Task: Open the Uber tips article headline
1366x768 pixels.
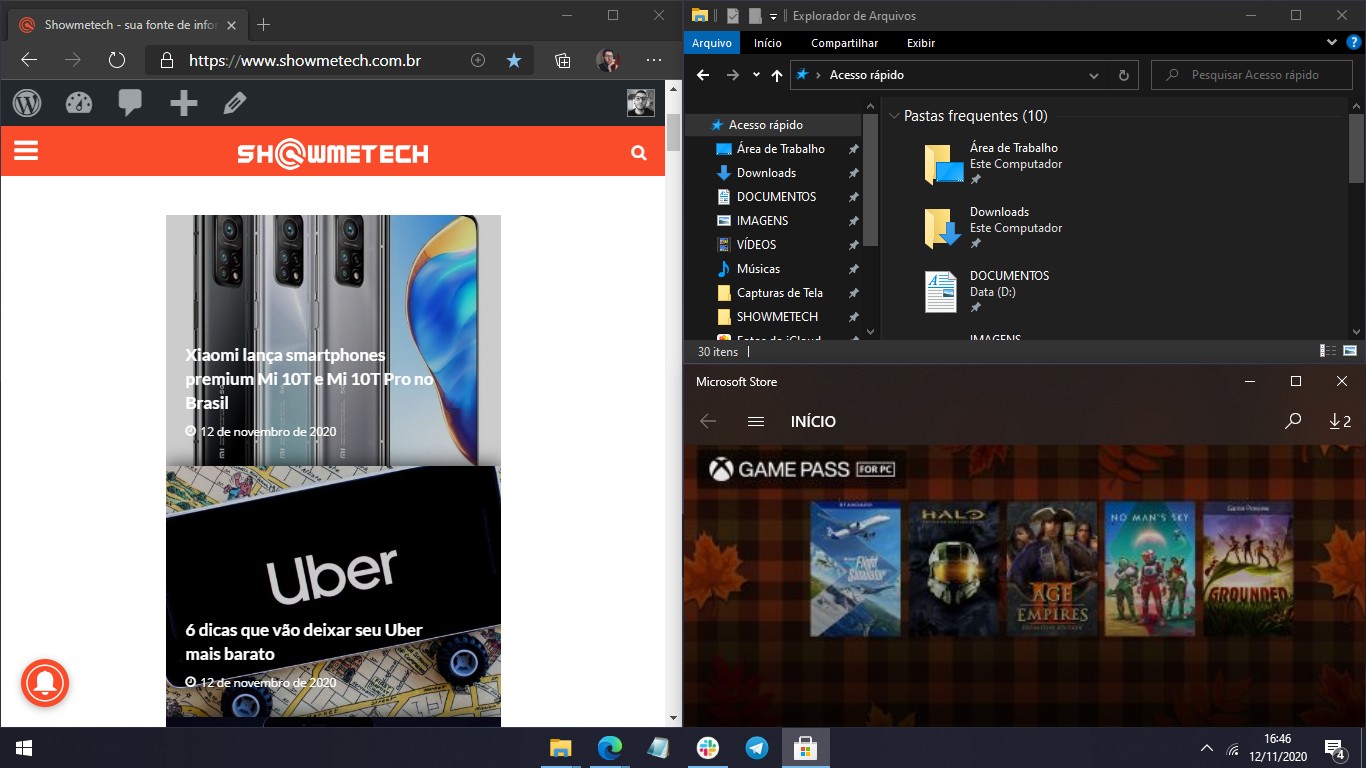Action: point(304,642)
